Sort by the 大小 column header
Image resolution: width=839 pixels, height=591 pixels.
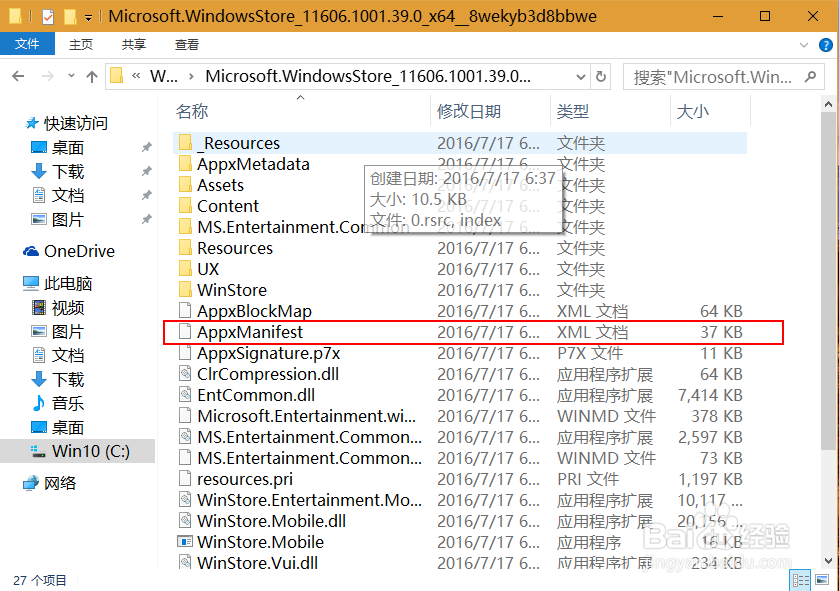coord(692,111)
